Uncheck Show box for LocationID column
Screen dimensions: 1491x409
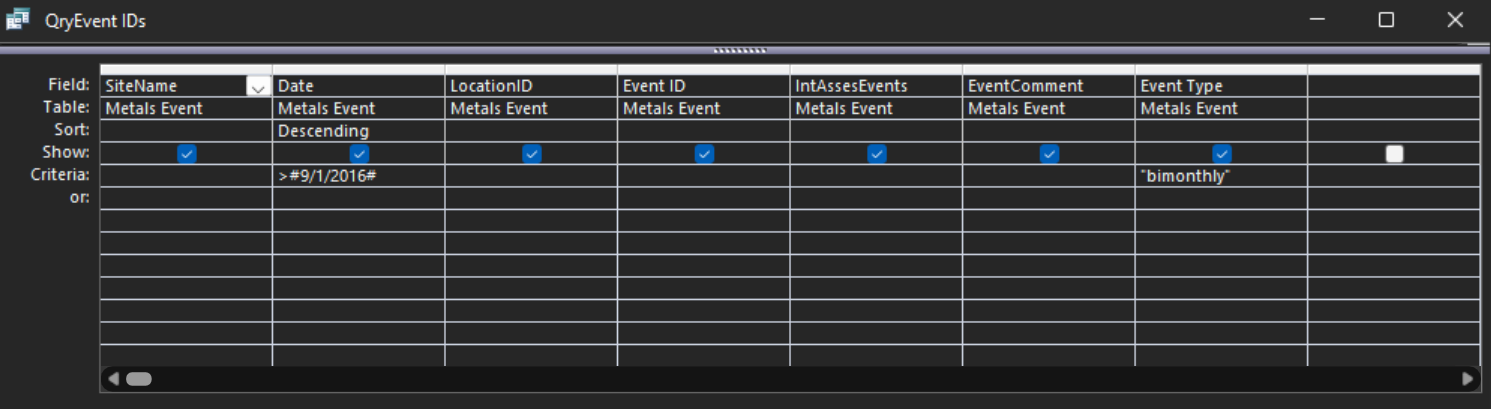[x=532, y=154]
